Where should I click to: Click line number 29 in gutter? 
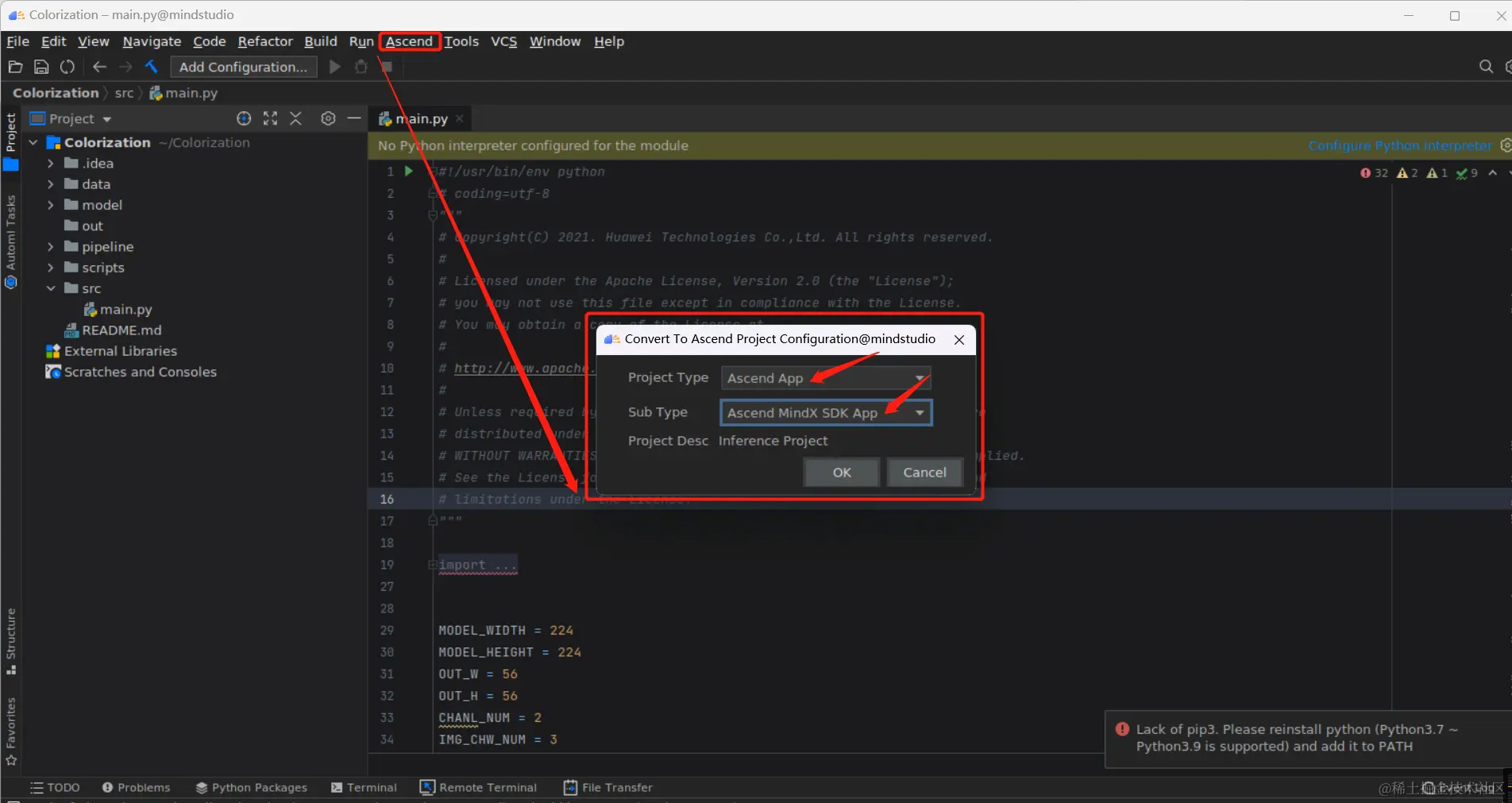tap(387, 631)
